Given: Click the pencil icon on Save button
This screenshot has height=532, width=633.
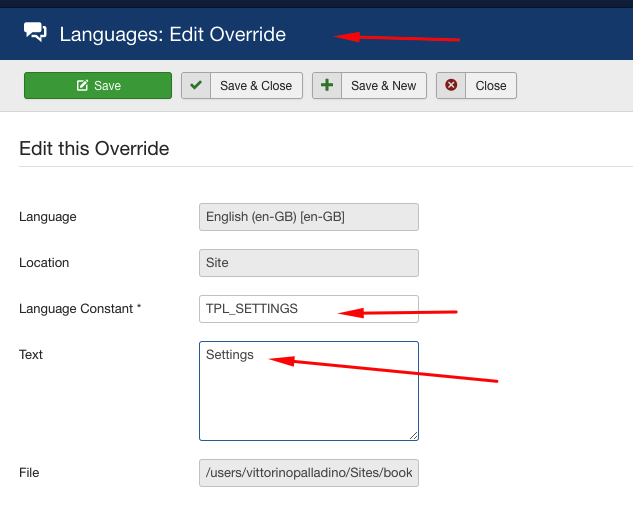Looking at the screenshot, I should [x=83, y=86].
